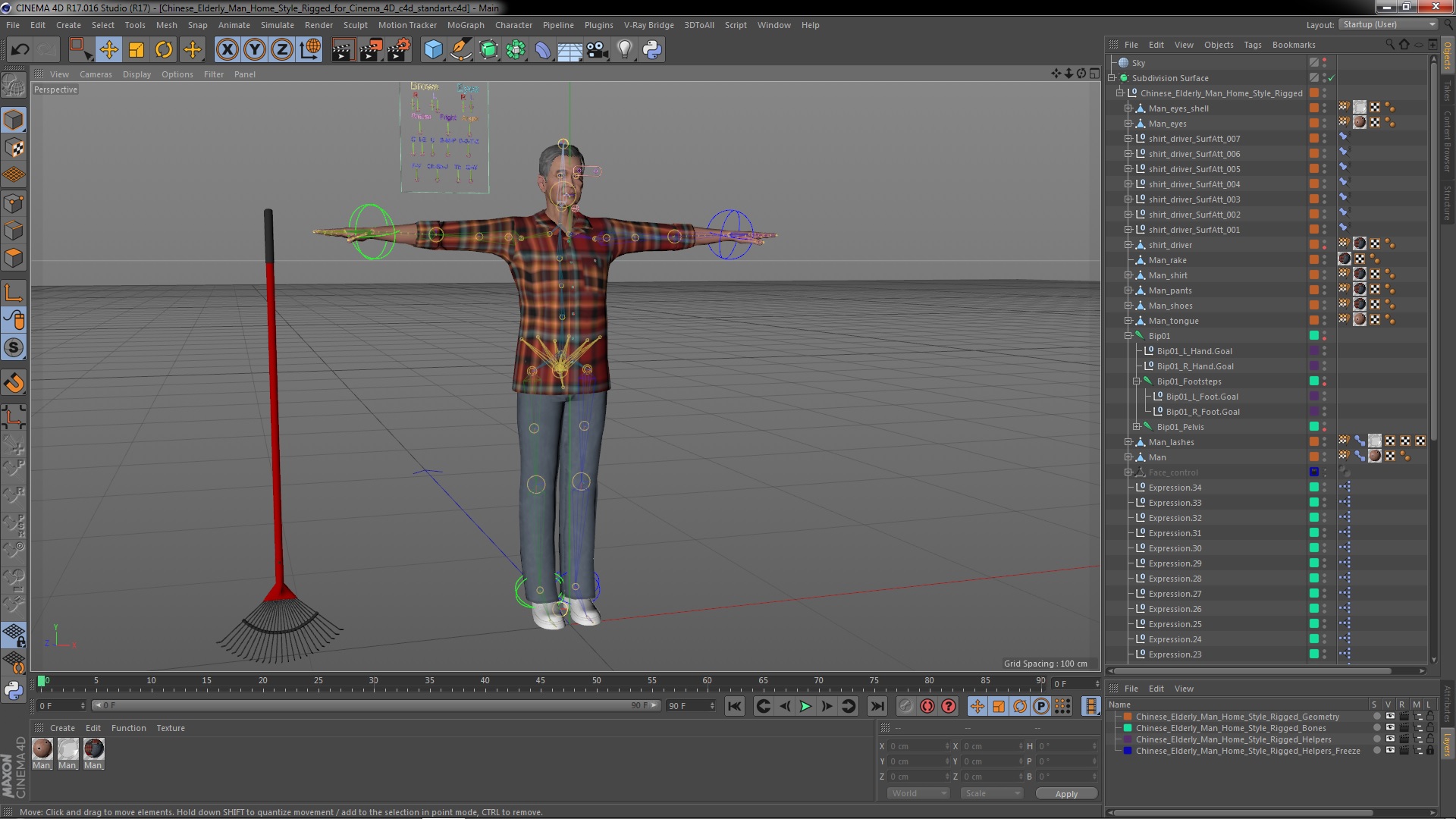
Task: Select the Man_tongue object row
Action: pos(1173,321)
